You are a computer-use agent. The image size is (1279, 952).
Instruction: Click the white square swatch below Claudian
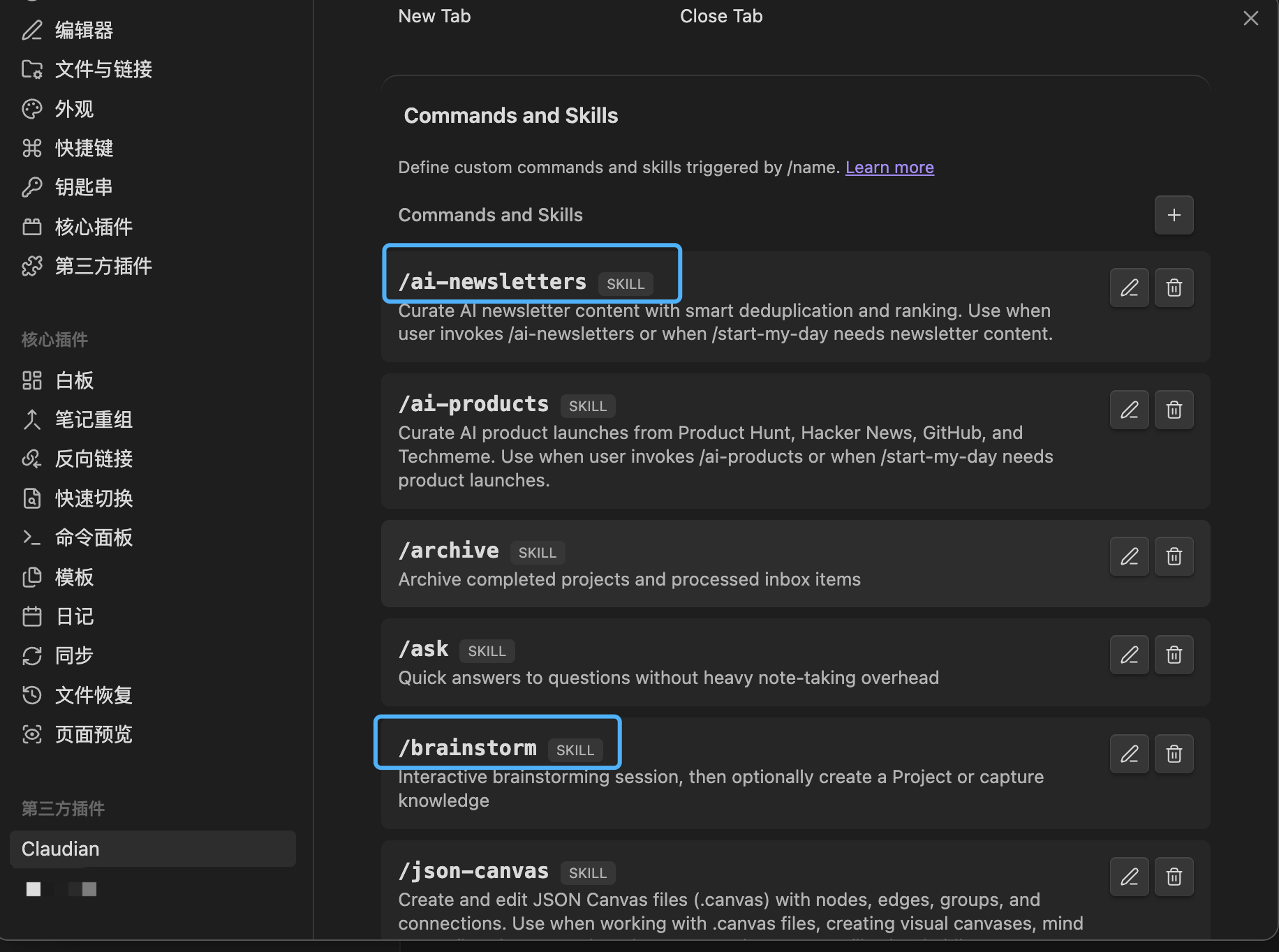(x=33, y=888)
